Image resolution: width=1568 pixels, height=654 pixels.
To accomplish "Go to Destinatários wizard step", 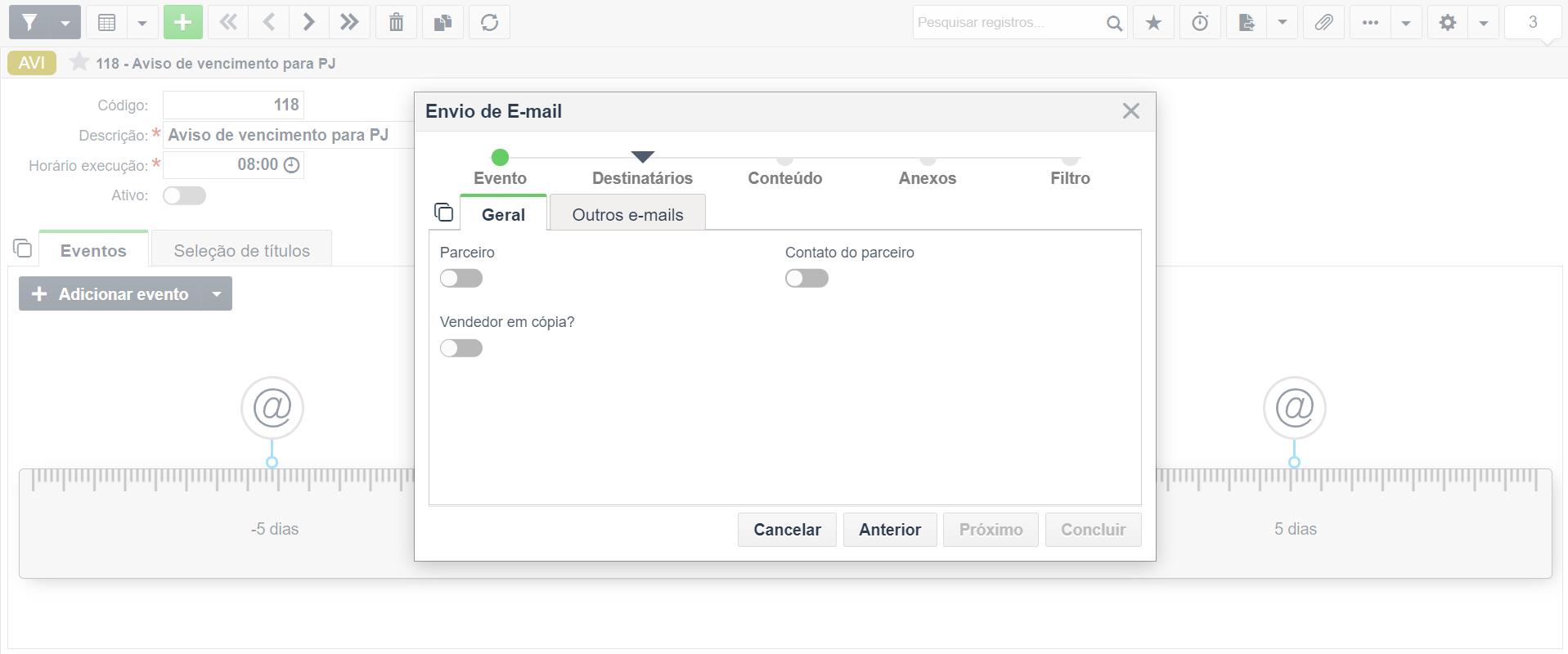I will pyautogui.click(x=642, y=168).
